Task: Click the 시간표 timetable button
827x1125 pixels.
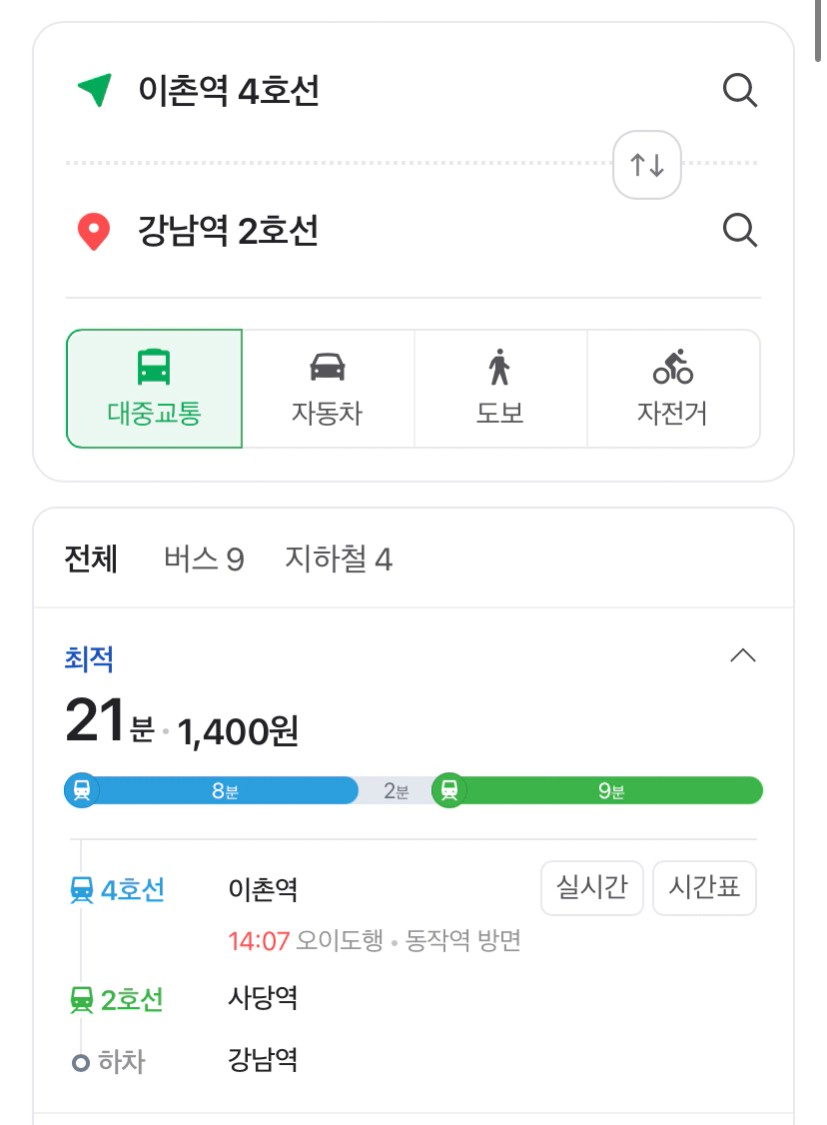Action: 704,888
